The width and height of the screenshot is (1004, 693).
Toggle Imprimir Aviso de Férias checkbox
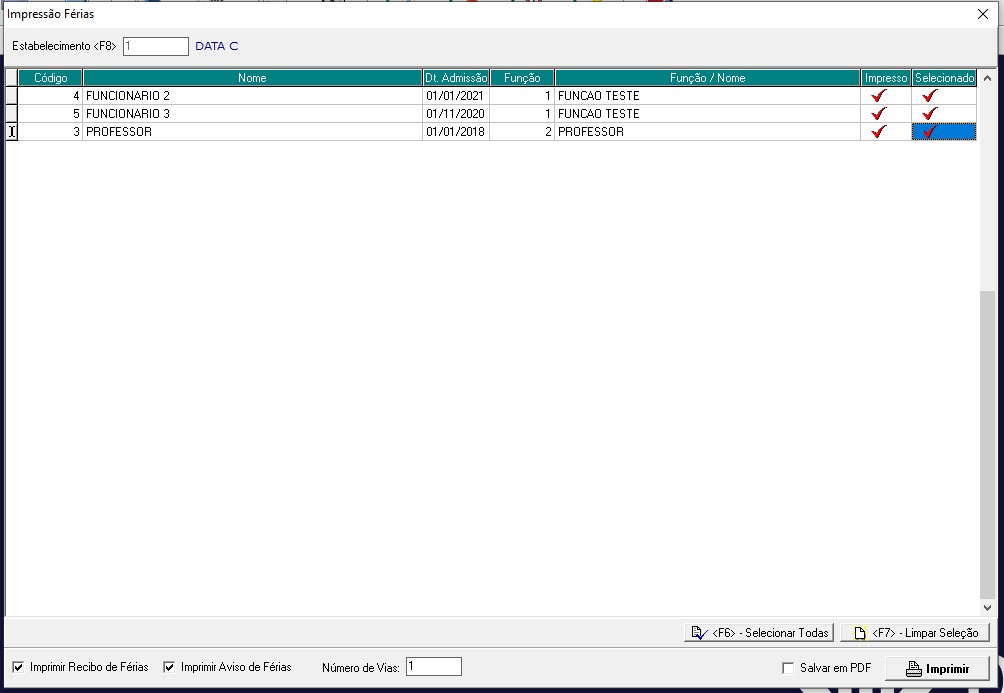[x=169, y=667]
